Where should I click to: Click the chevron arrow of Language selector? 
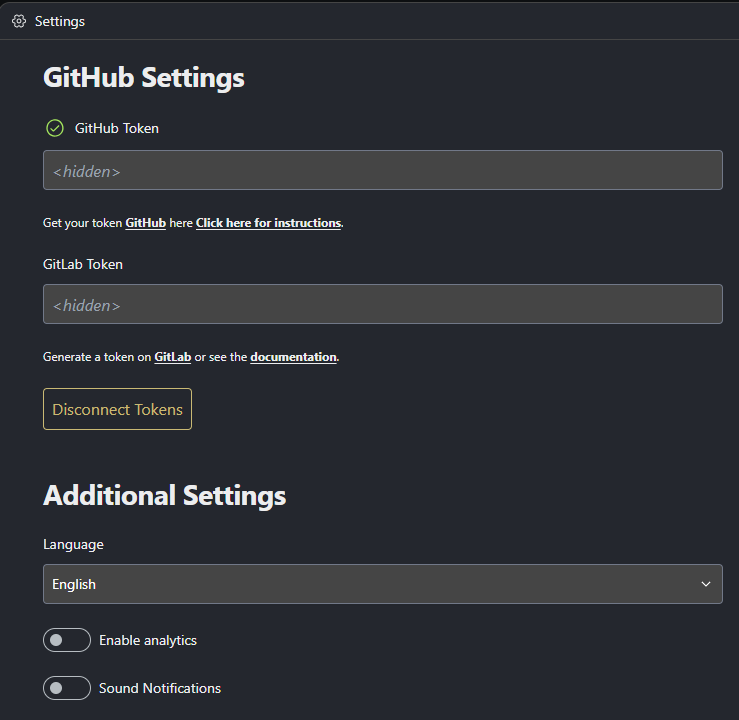click(706, 584)
